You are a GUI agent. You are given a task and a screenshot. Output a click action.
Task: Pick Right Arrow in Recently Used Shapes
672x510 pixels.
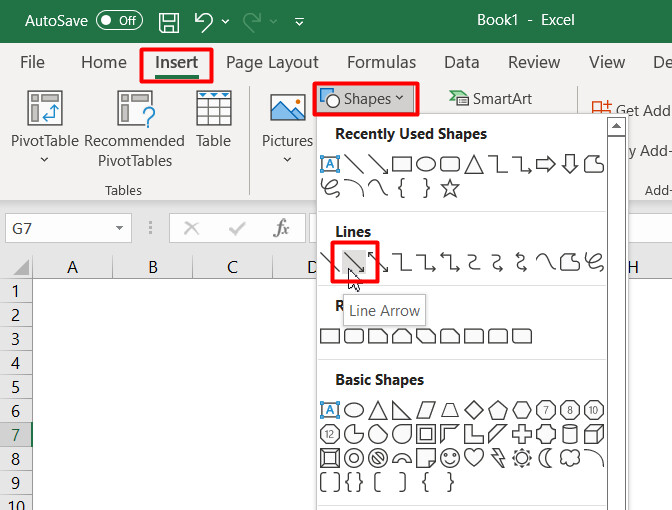(x=546, y=164)
